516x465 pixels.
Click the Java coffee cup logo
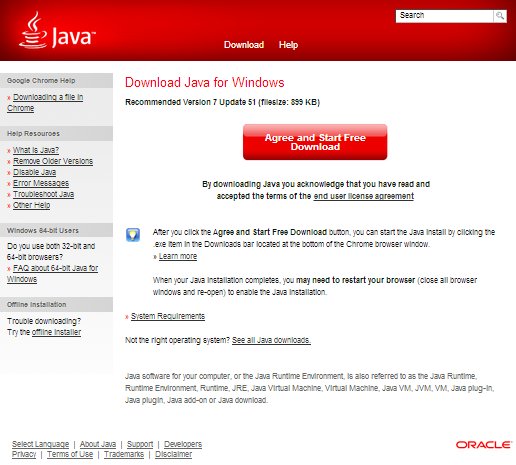click(x=57, y=31)
